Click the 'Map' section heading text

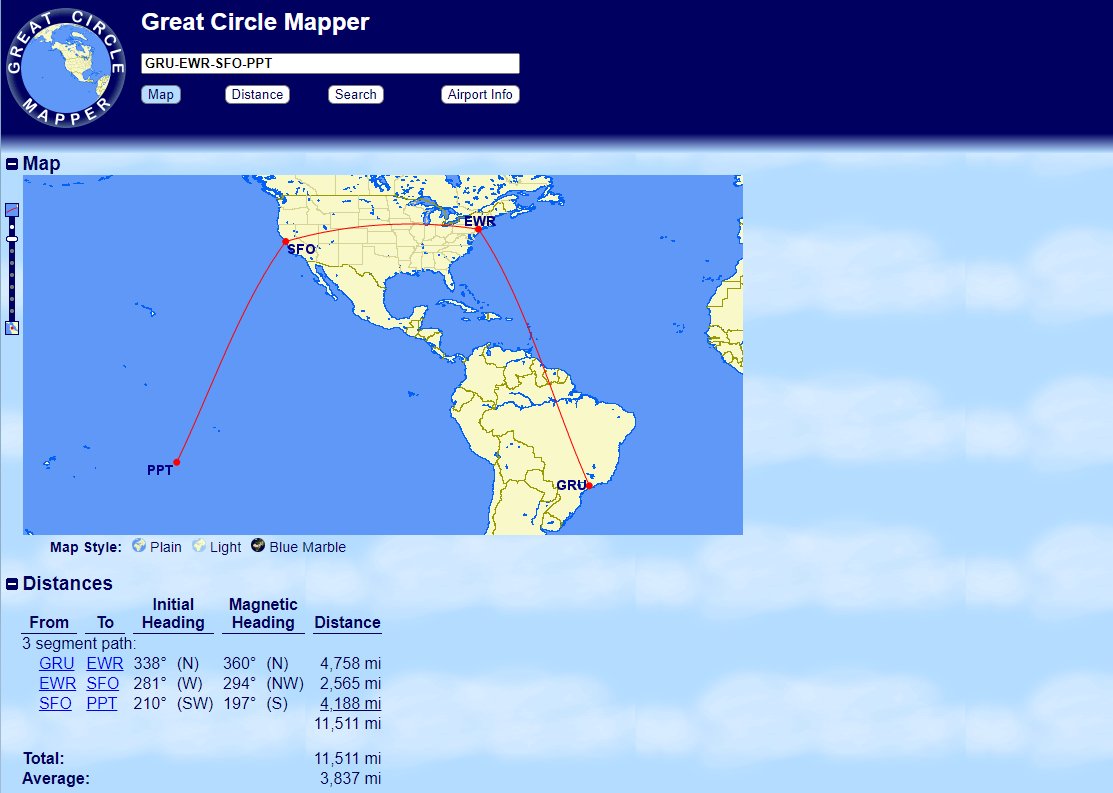coord(41,163)
